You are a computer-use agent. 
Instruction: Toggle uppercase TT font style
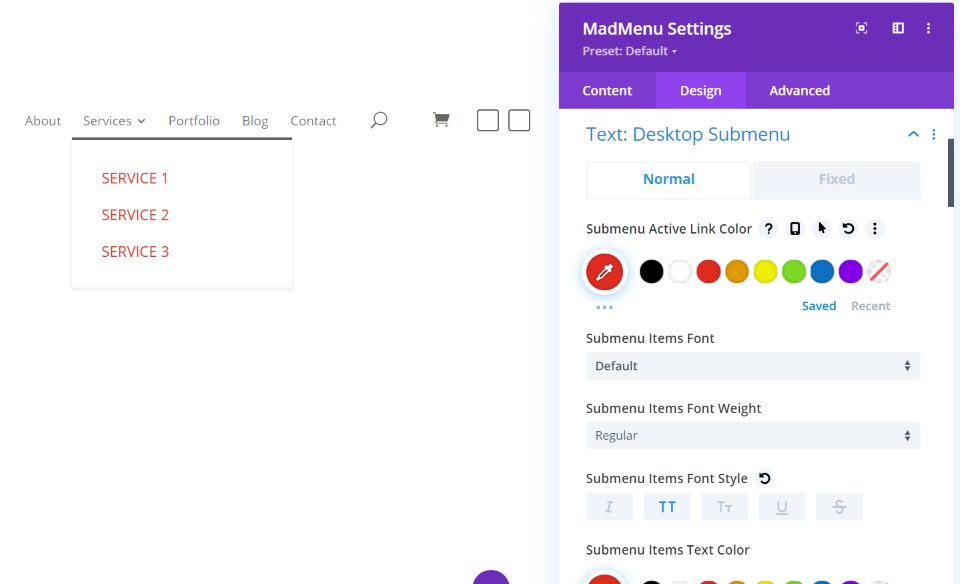coord(667,507)
